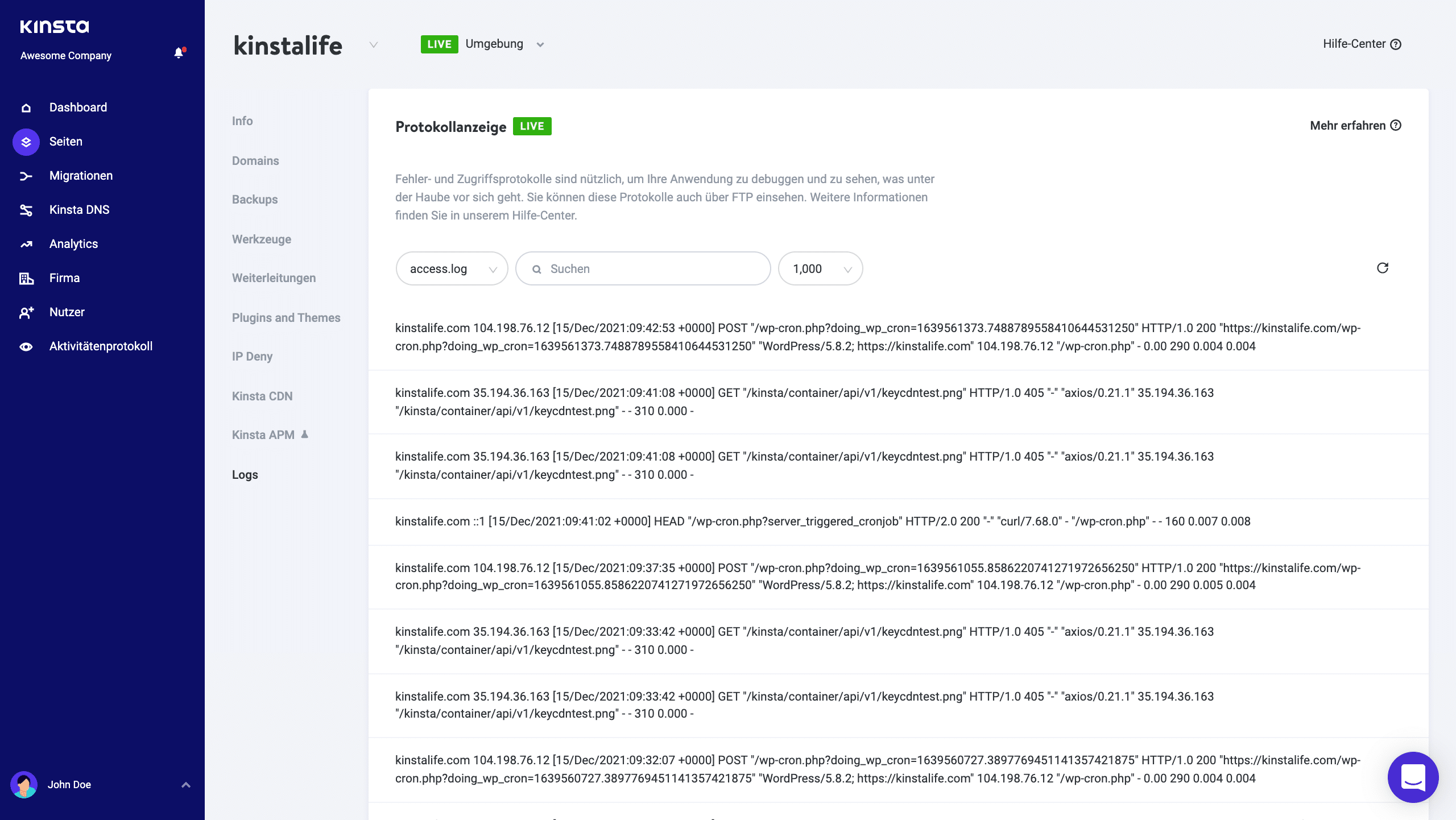Image resolution: width=1456 pixels, height=820 pixels.
Task: Click the Migrationen icon in sidebar
Action: pyautogui.click(x=26, y=176)
